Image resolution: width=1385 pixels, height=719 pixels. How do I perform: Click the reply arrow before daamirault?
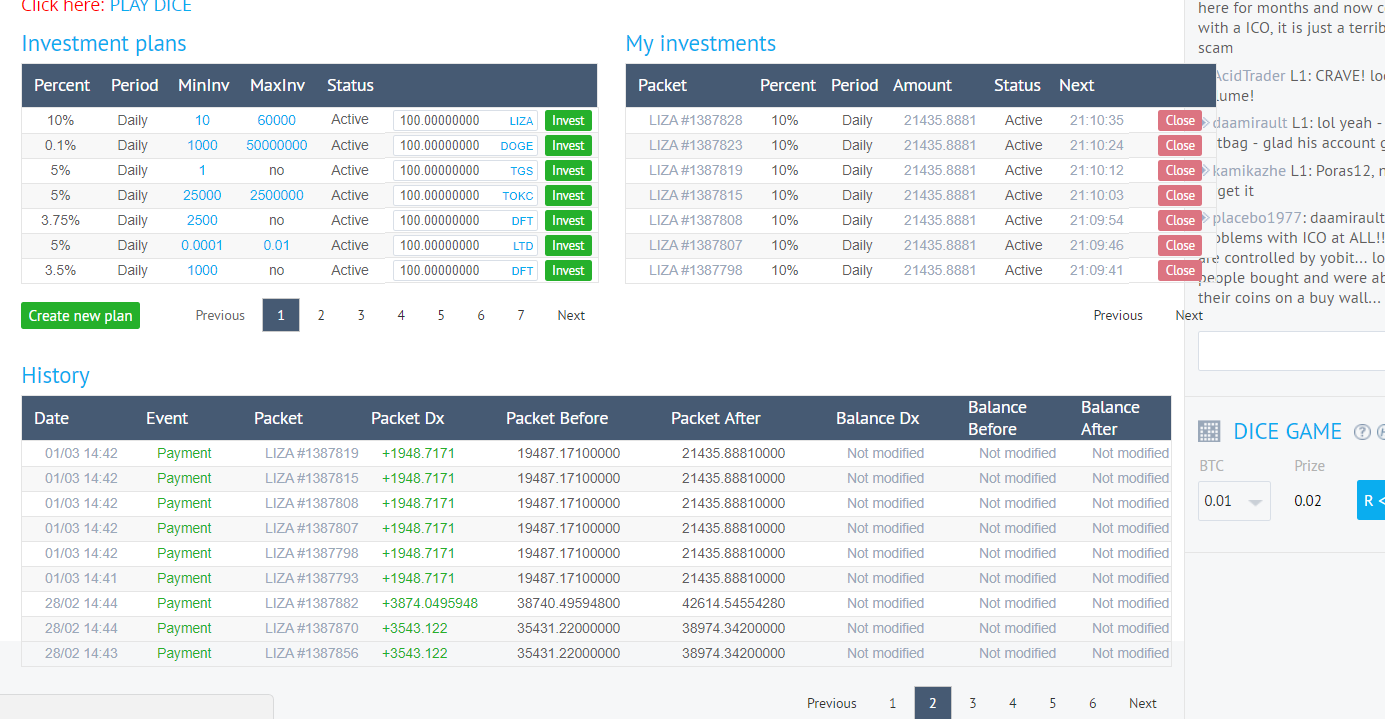tap(1206, 123)
